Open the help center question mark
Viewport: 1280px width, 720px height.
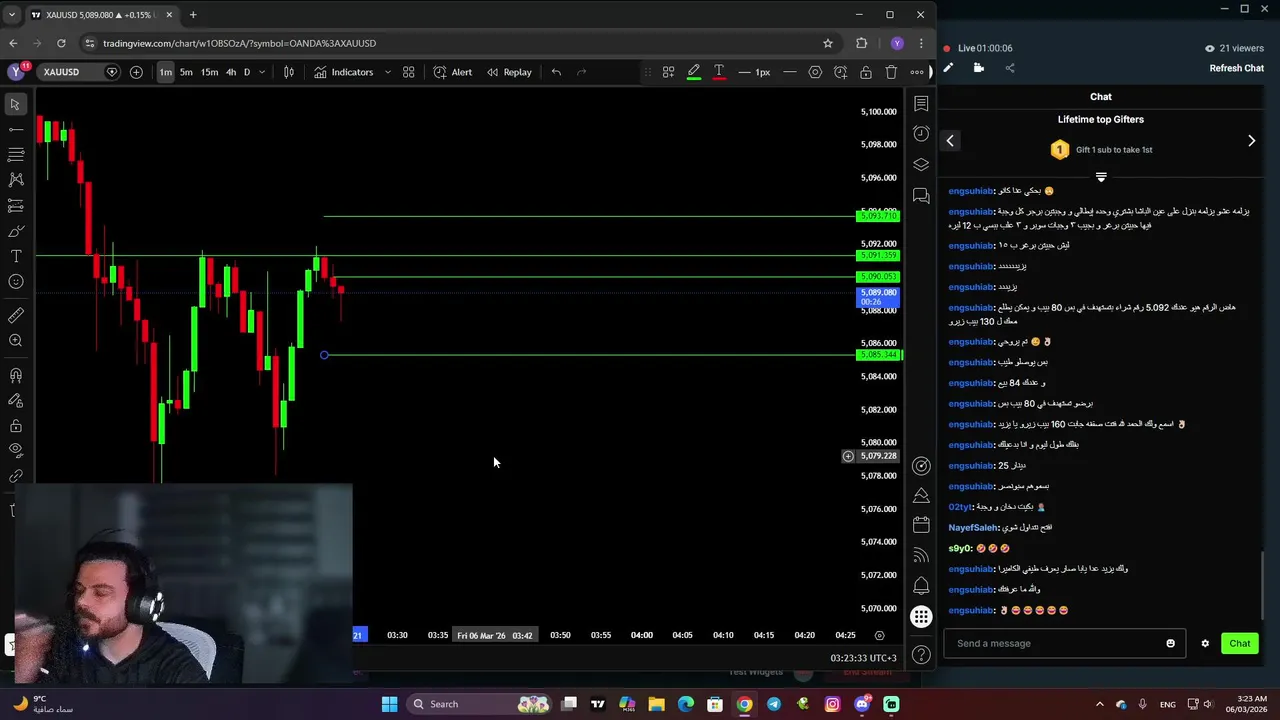point(921,655)
